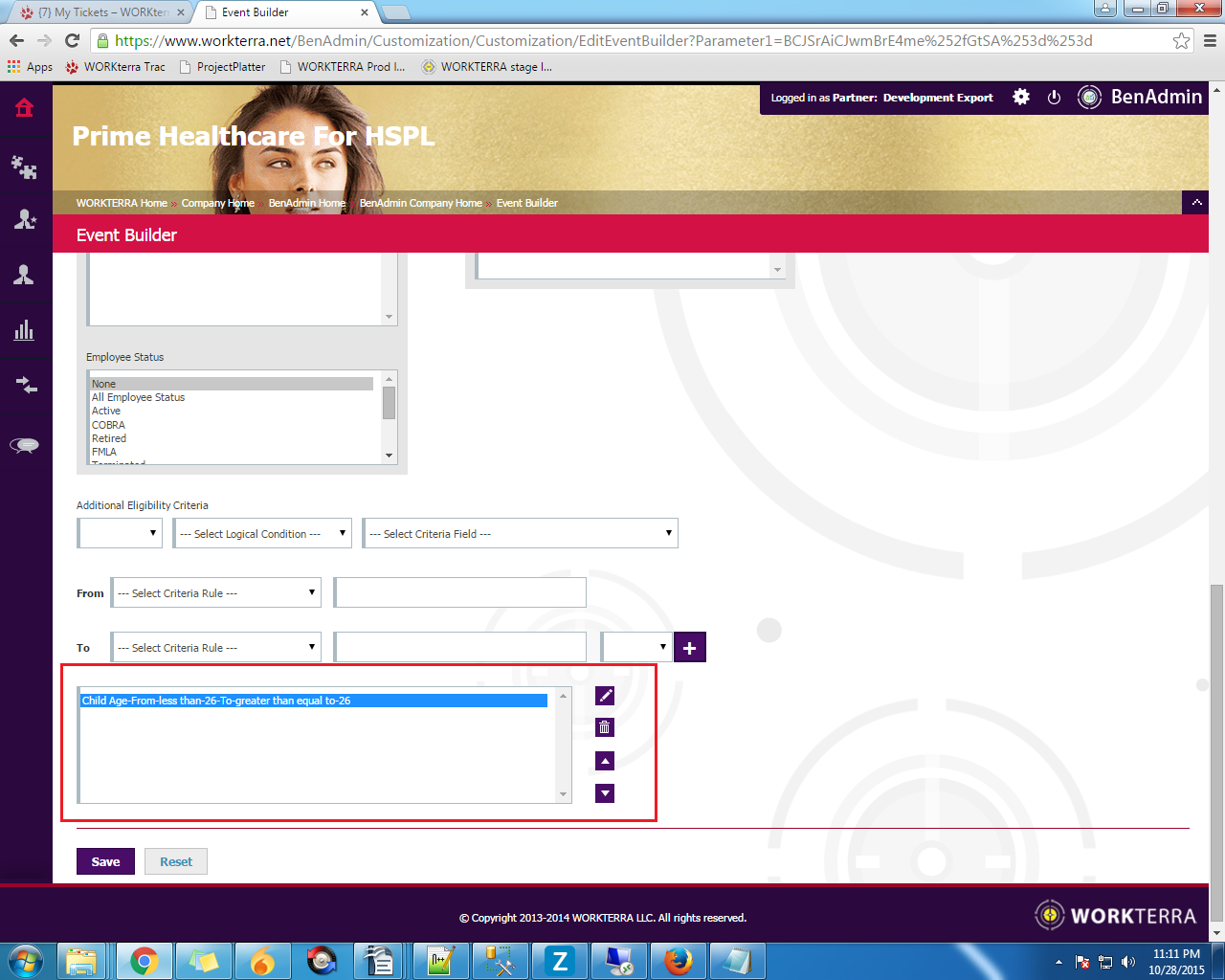Go to Company Home breadcrumb

coord(218,203)
